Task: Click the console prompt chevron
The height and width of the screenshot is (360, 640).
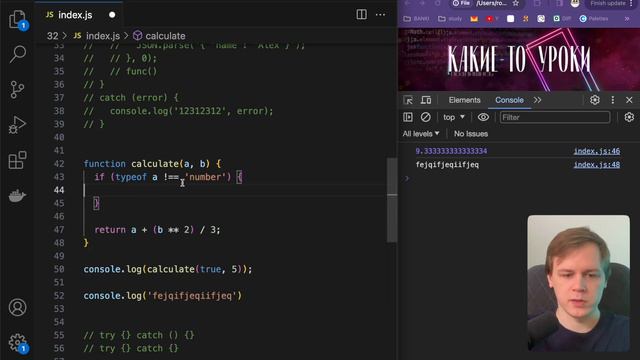Action: [x=407, y=178]
